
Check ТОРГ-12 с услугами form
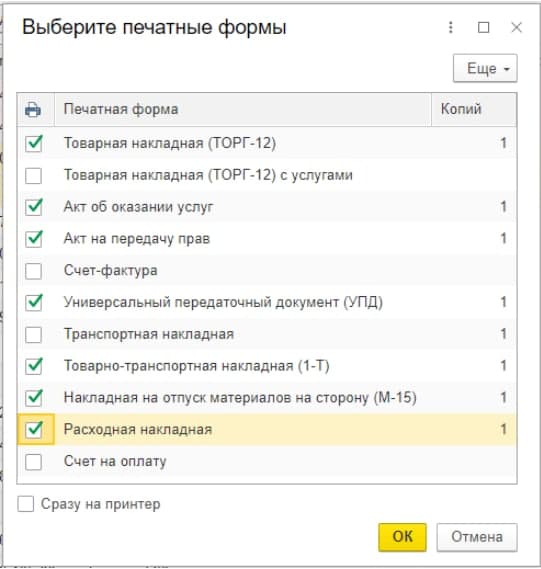tap(33, 175)
